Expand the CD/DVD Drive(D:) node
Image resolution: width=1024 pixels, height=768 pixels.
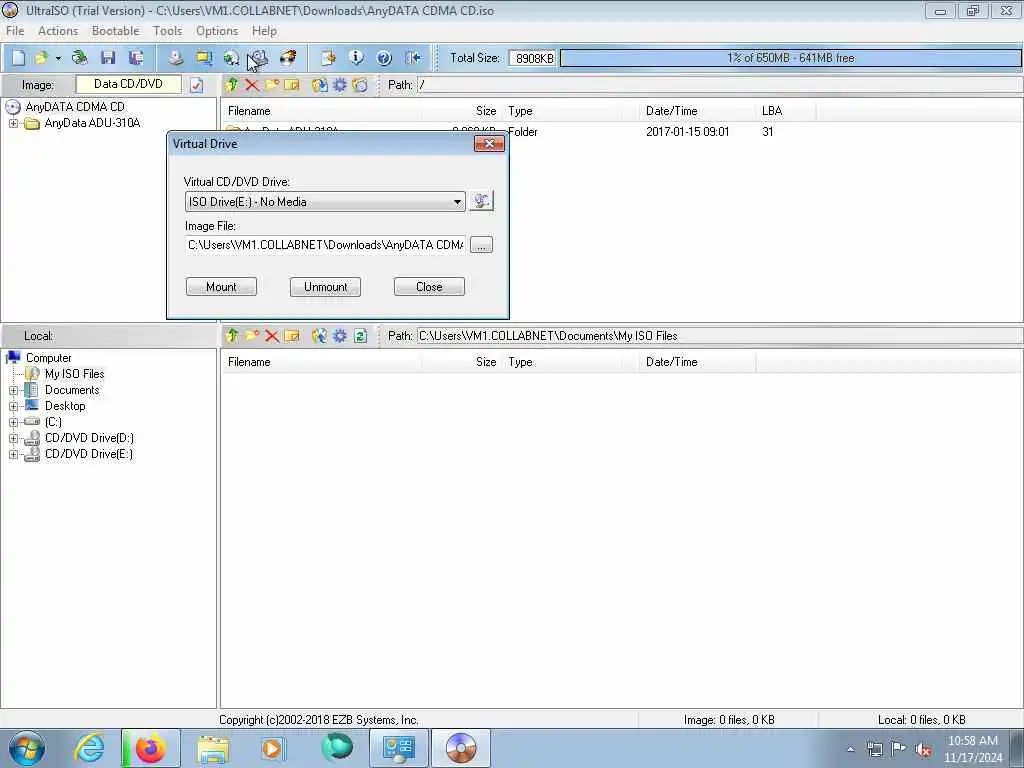pyautogui.click(x=13, y=438)
